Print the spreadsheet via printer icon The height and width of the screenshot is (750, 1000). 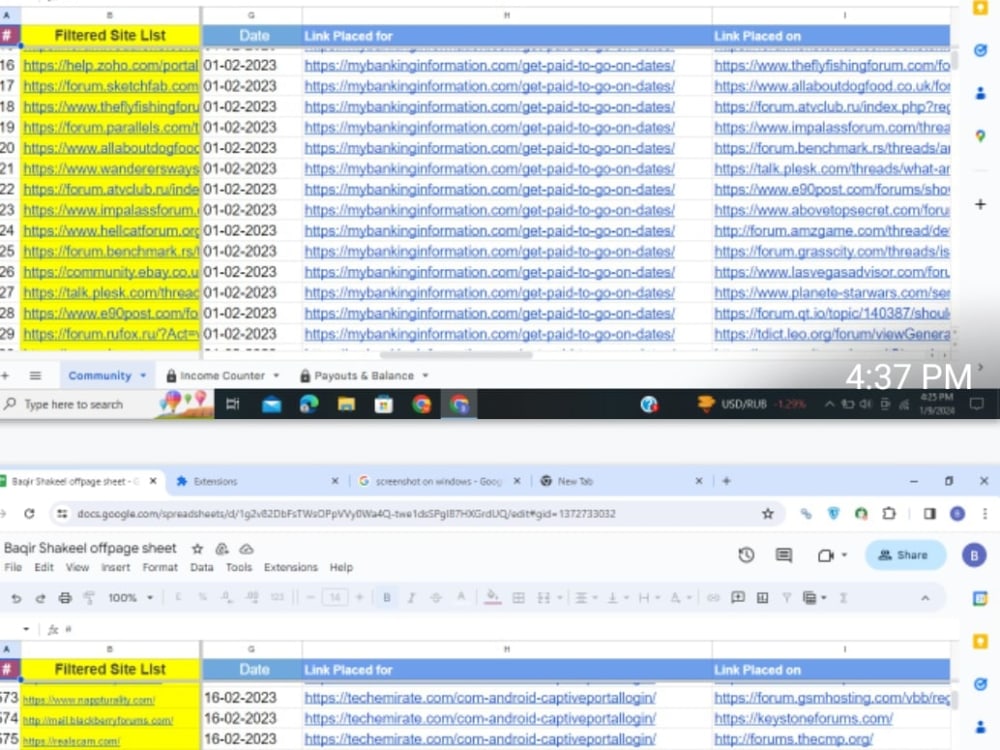coord(64,598)
